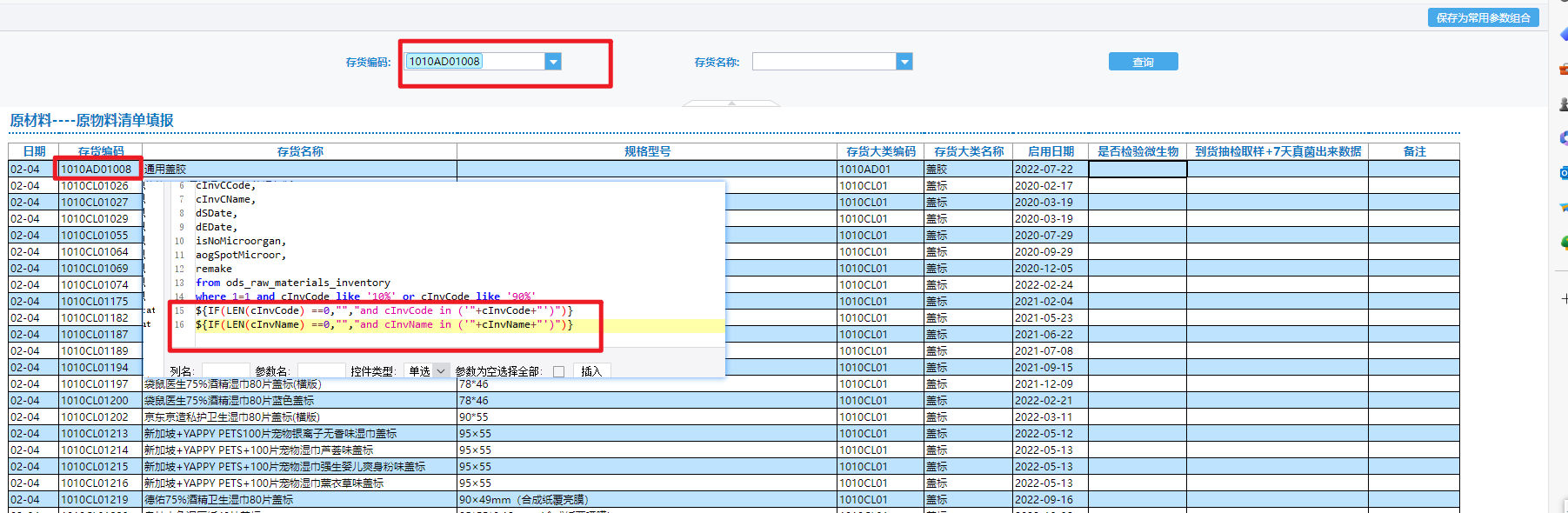Open the Outlook icon in the browser sidebar
Image resolution: width=1568 pixels, height=513 pixels.
coord(1563,173)
